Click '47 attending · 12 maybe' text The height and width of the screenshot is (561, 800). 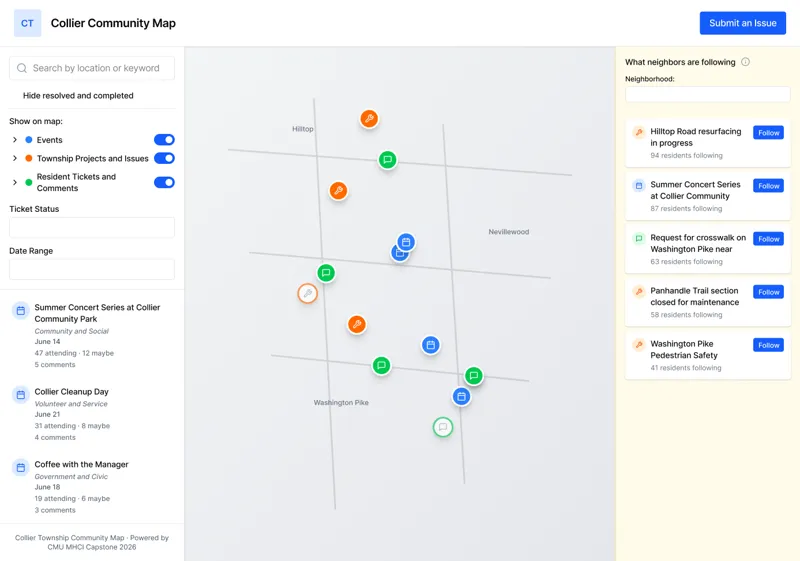coord(74,353)
